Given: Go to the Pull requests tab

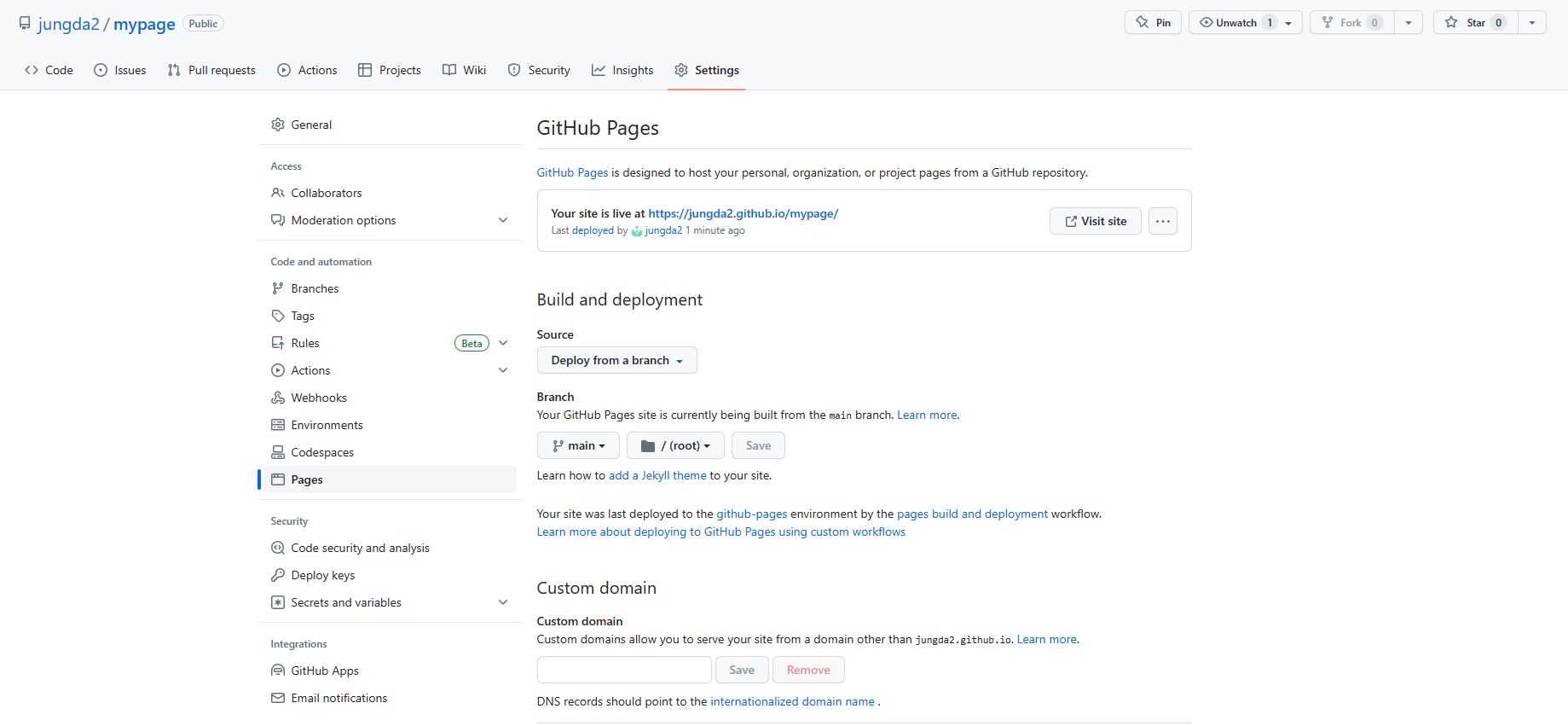Looking at the screenshot, I should (211, 70).
